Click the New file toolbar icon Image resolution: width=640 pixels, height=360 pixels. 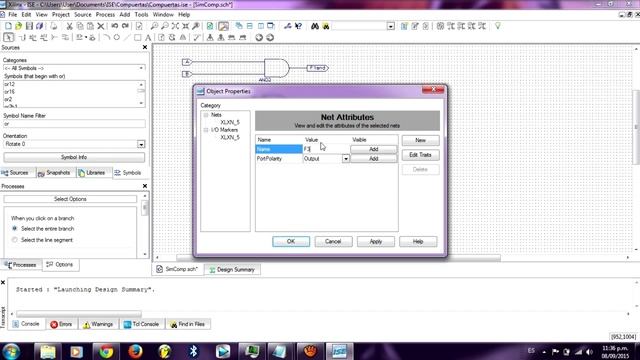[8, 26]
